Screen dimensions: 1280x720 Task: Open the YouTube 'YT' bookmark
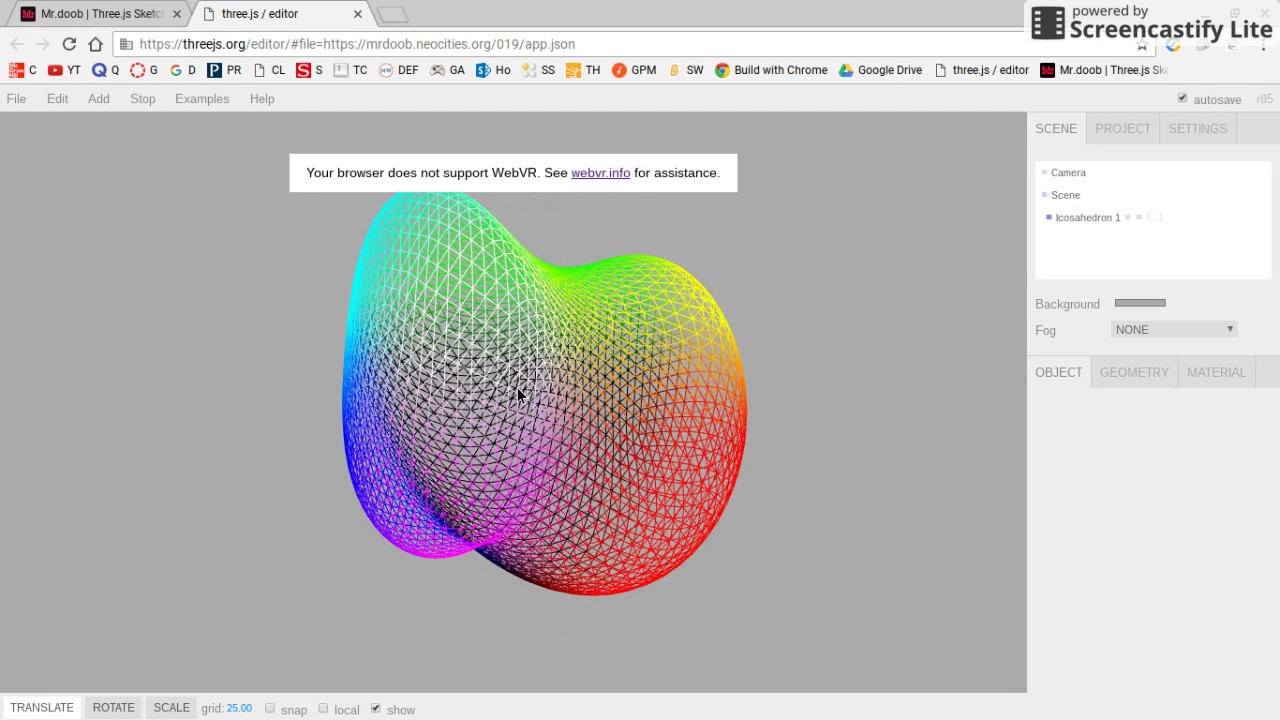(64, 70)
